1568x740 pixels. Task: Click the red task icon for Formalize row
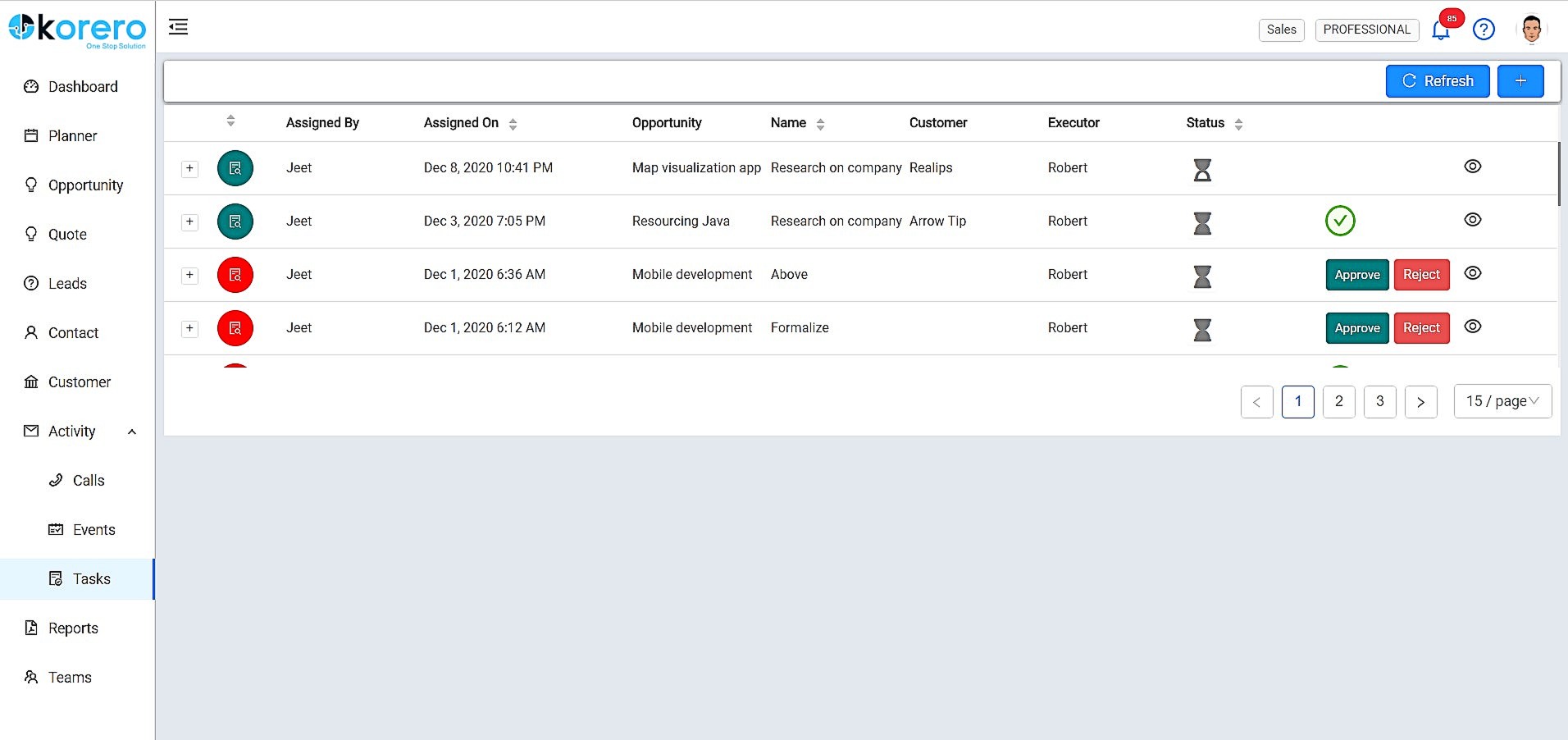[235, 328]
